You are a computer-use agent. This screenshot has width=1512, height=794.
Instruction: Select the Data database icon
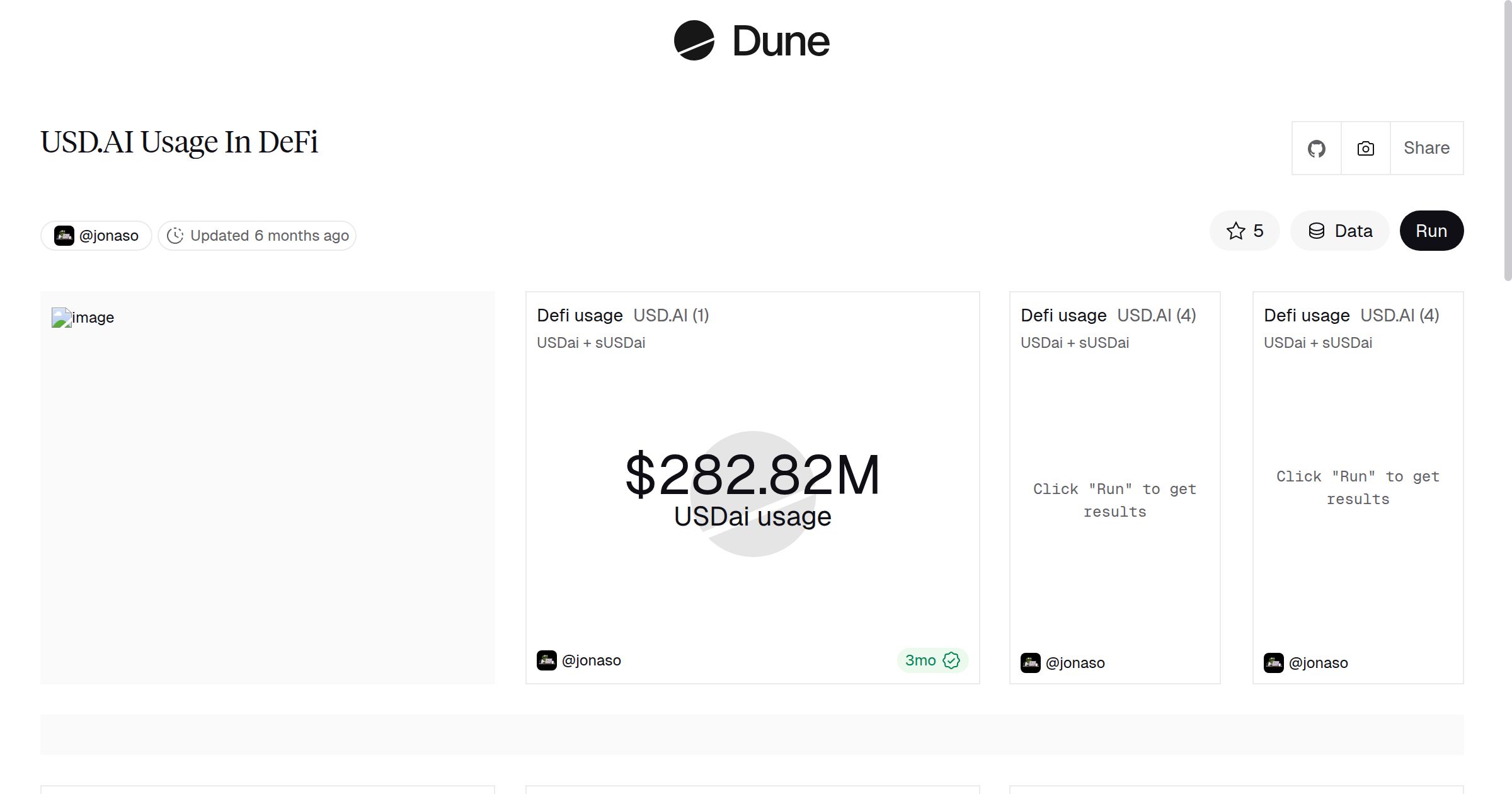pos(1318,231)
